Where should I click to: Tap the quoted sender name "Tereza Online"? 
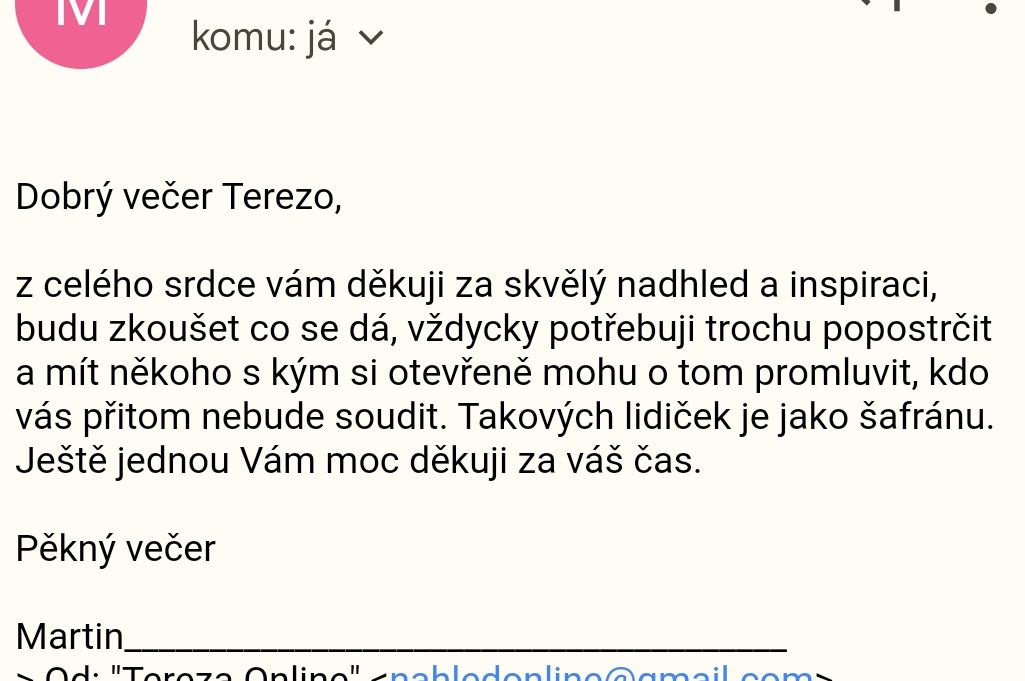(x=235, y=673)
